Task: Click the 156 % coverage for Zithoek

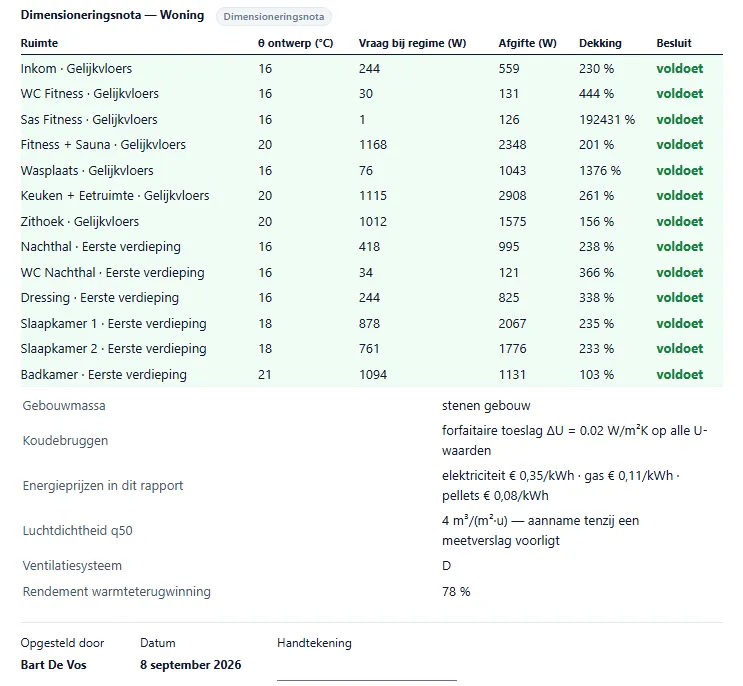Action: tap(597, 222)
